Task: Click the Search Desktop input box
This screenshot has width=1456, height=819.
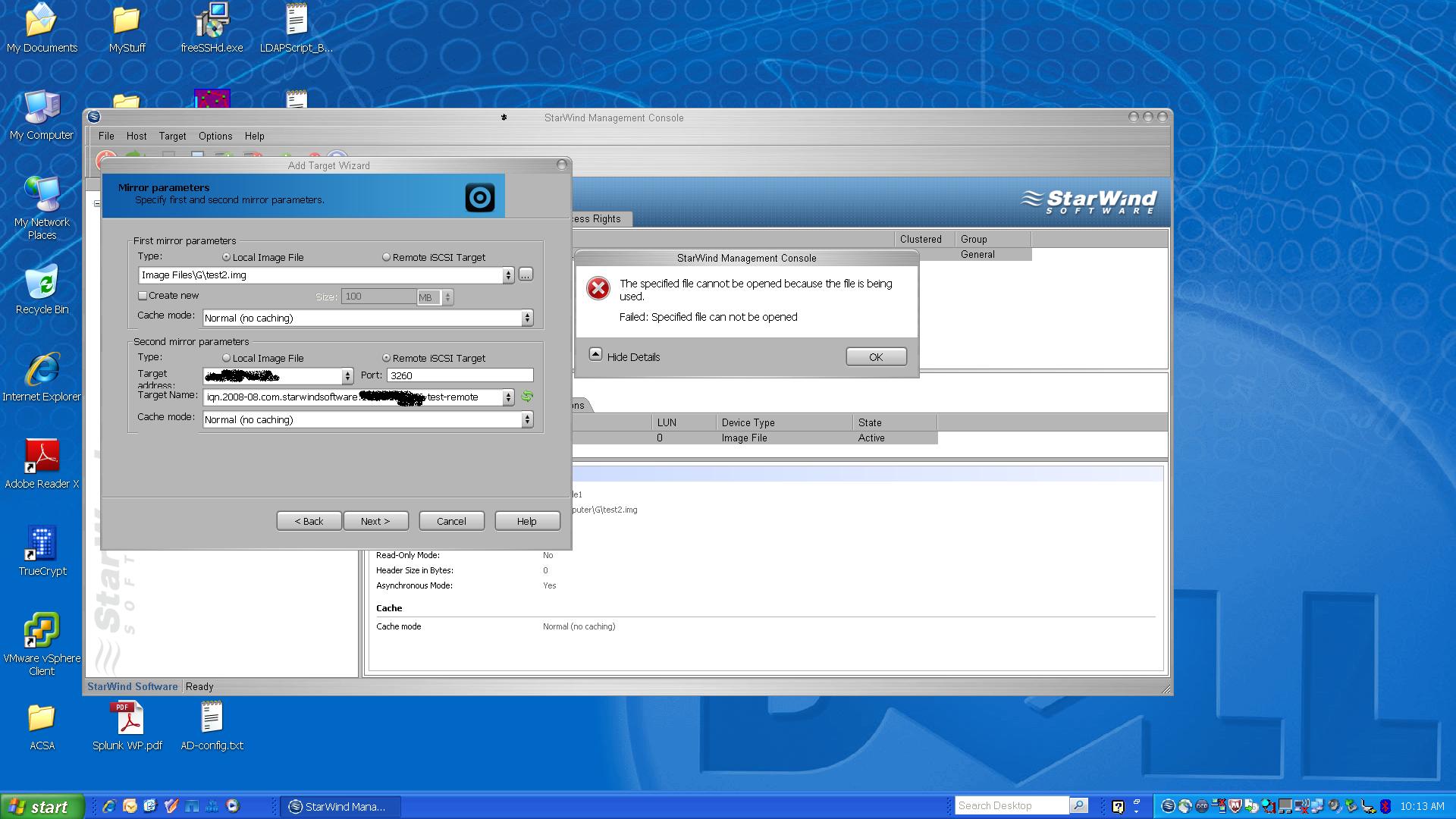Action: pyautogui.click(x=1012, y=805)
